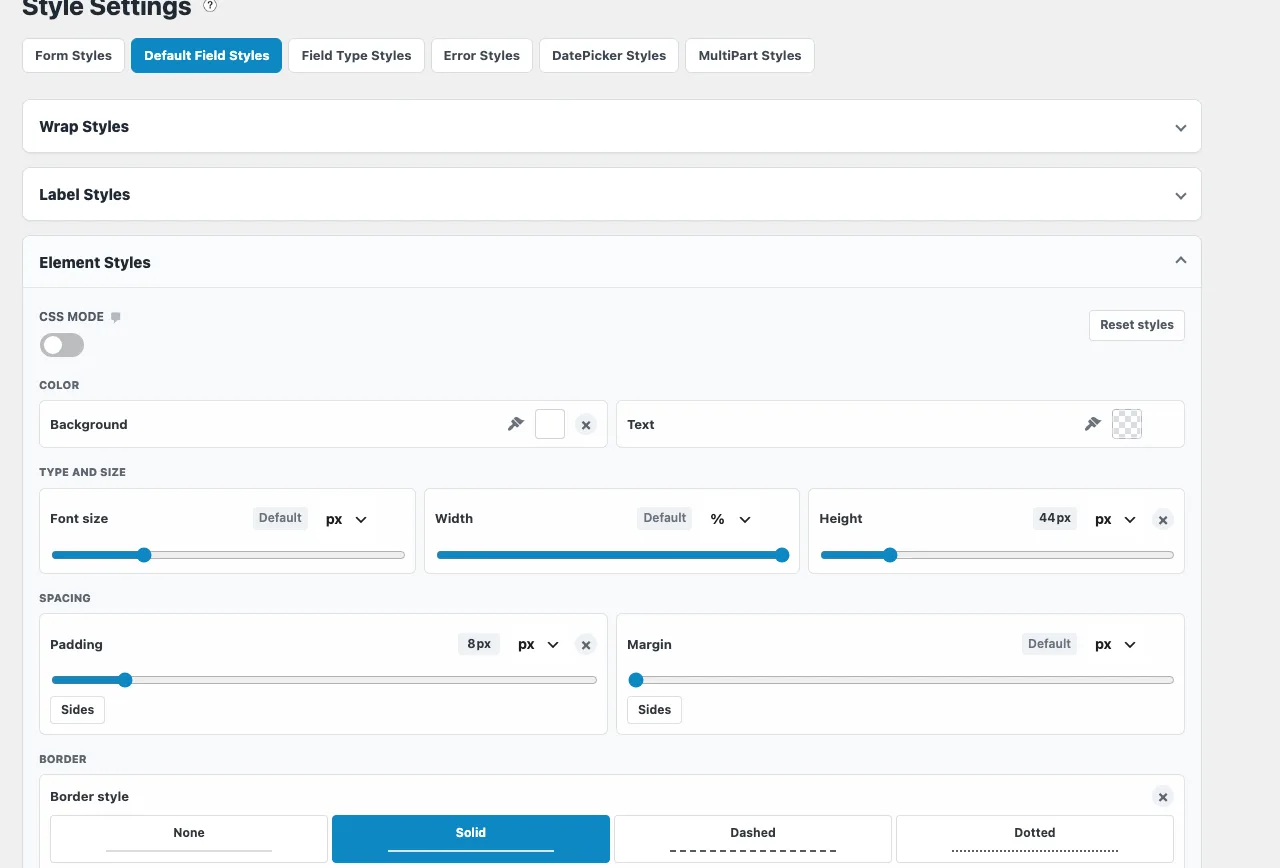
Task: Open the Background color swatch
Action: coord(550,424)
